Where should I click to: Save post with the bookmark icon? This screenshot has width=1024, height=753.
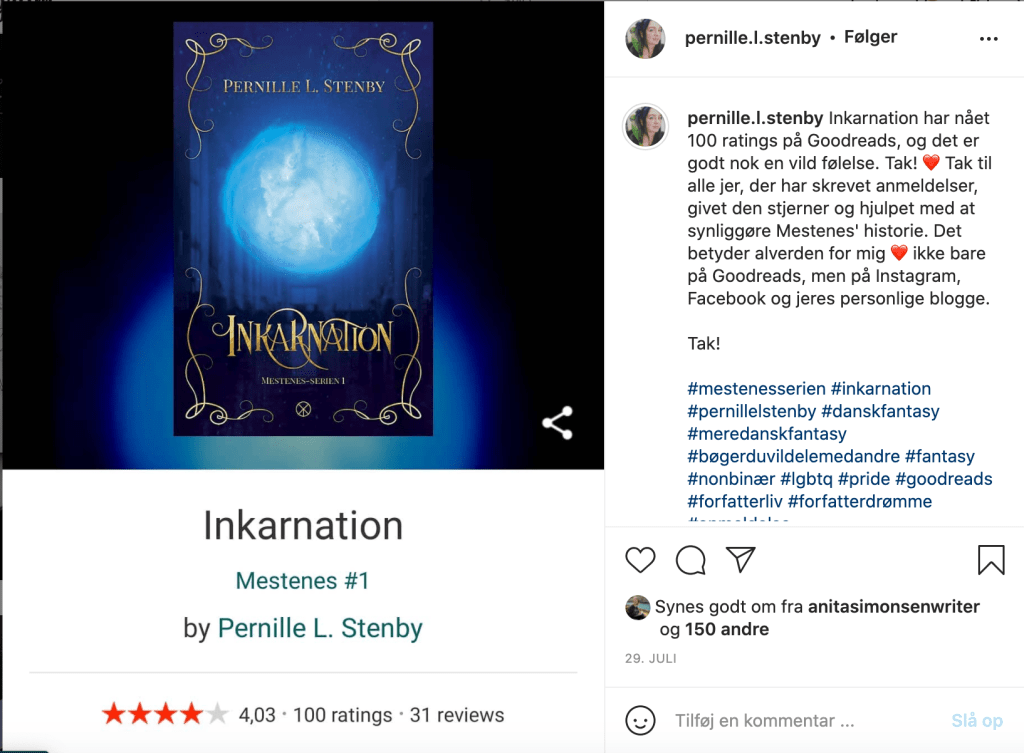991,560
